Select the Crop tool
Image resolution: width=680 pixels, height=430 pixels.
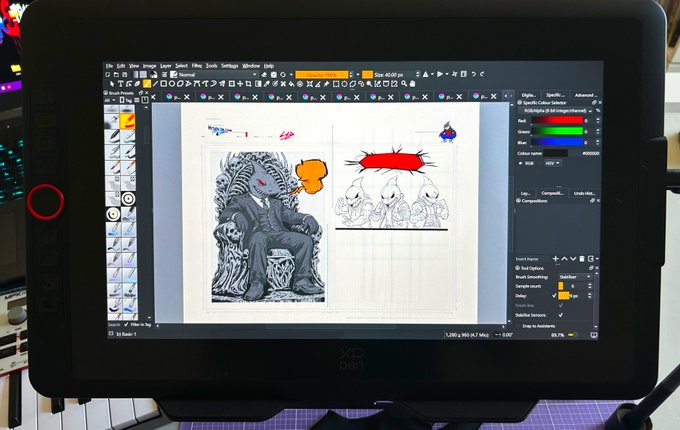[248, 84]
